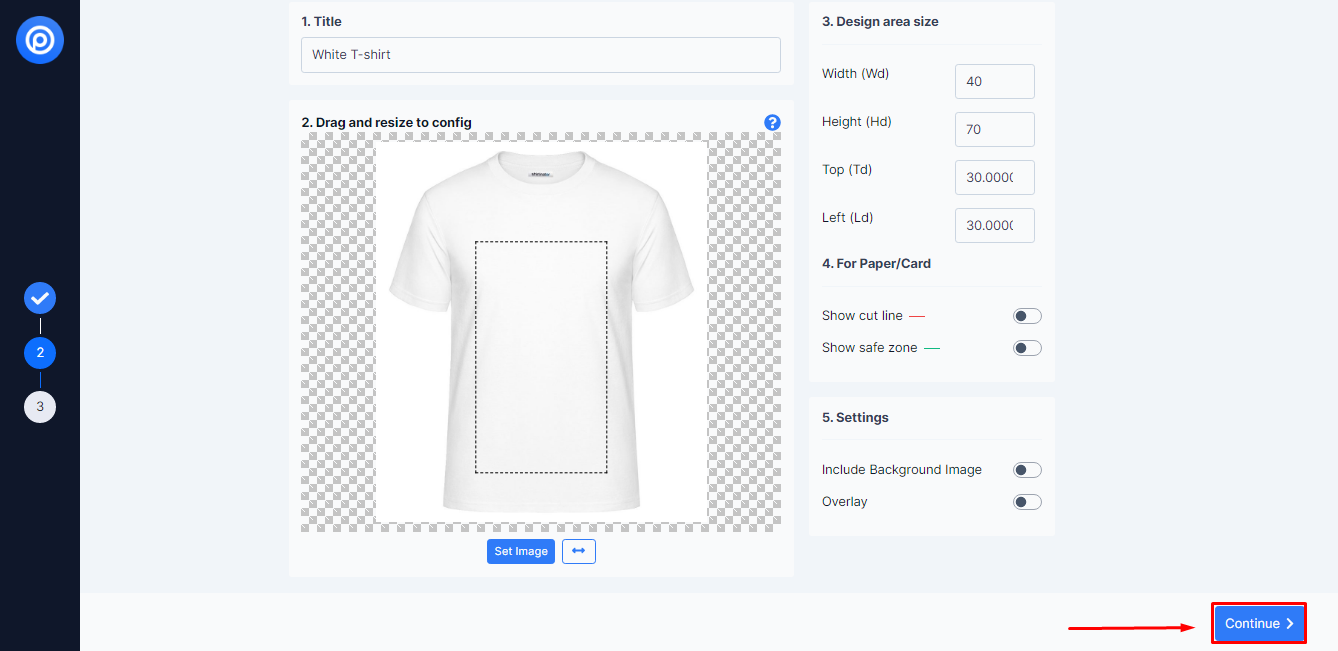Screen dimensions: 1338x651
Task: Click the 'Show safe zone' label text
Action: [869, 348]
